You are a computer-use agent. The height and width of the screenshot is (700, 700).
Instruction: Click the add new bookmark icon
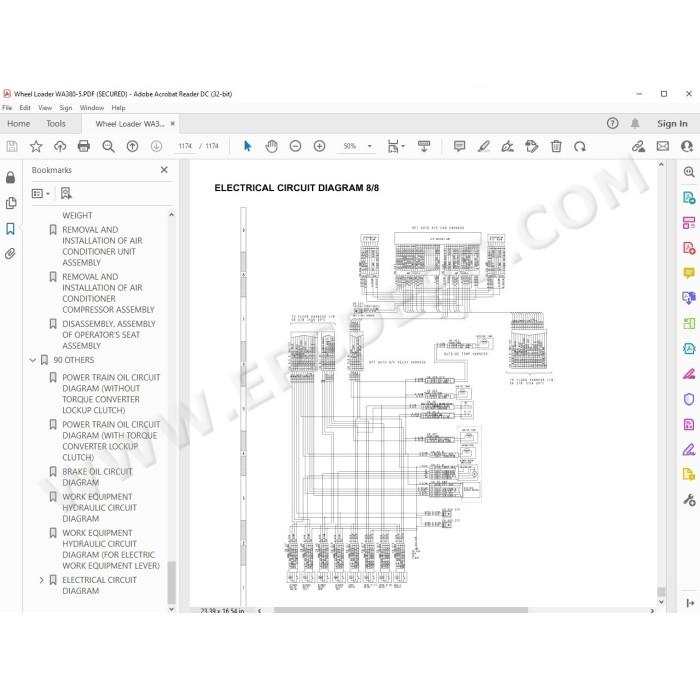[x=66, y=193]
